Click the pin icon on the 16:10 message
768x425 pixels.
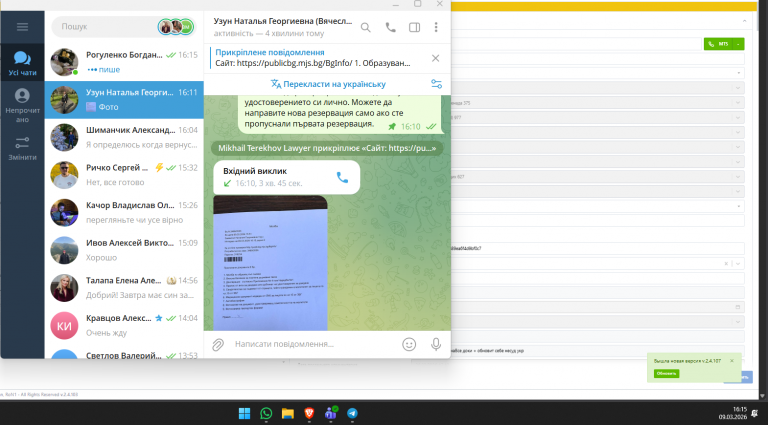pos(392,126)
